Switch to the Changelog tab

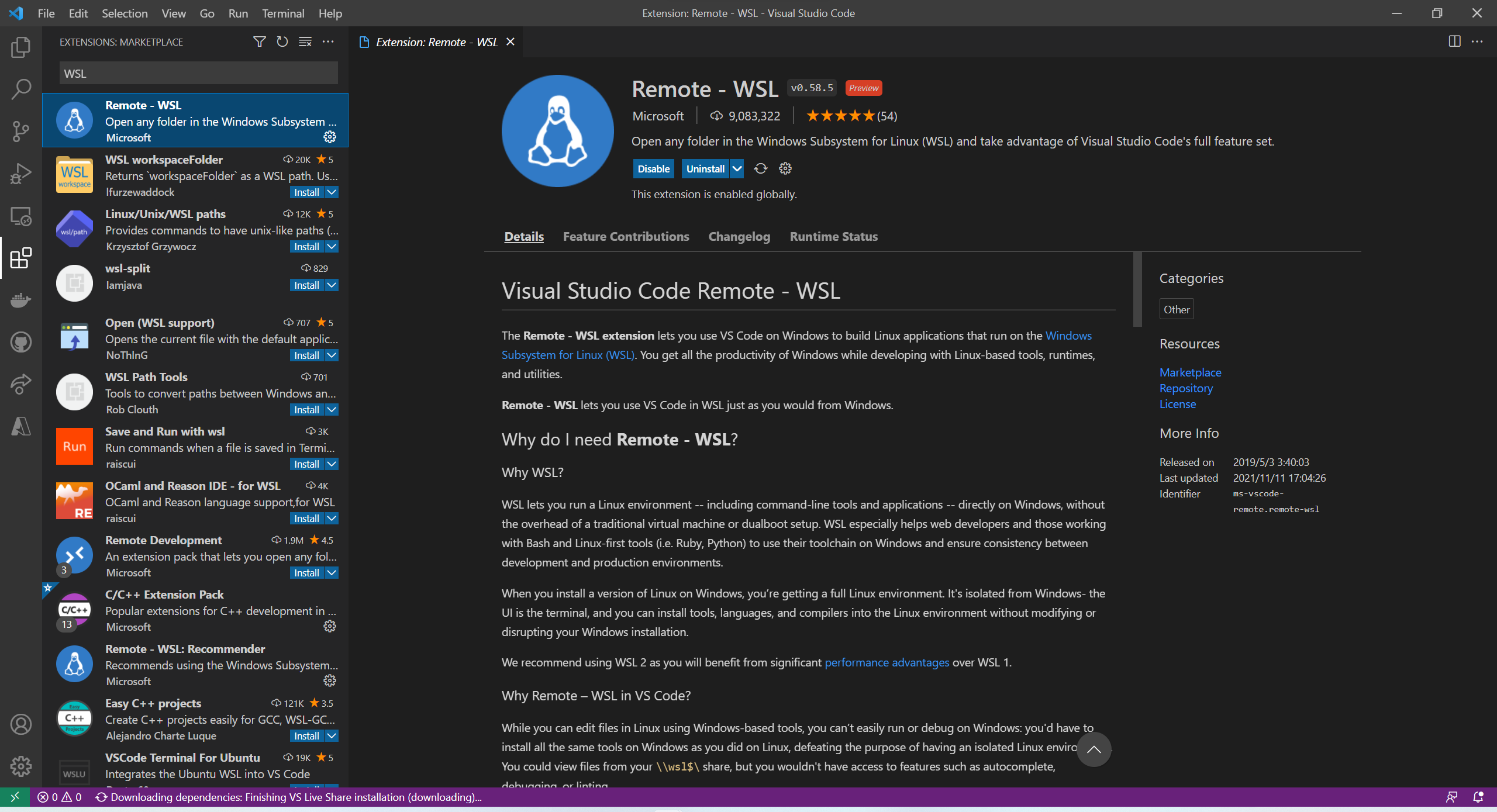pyautogui.click(x=739, y=237)
